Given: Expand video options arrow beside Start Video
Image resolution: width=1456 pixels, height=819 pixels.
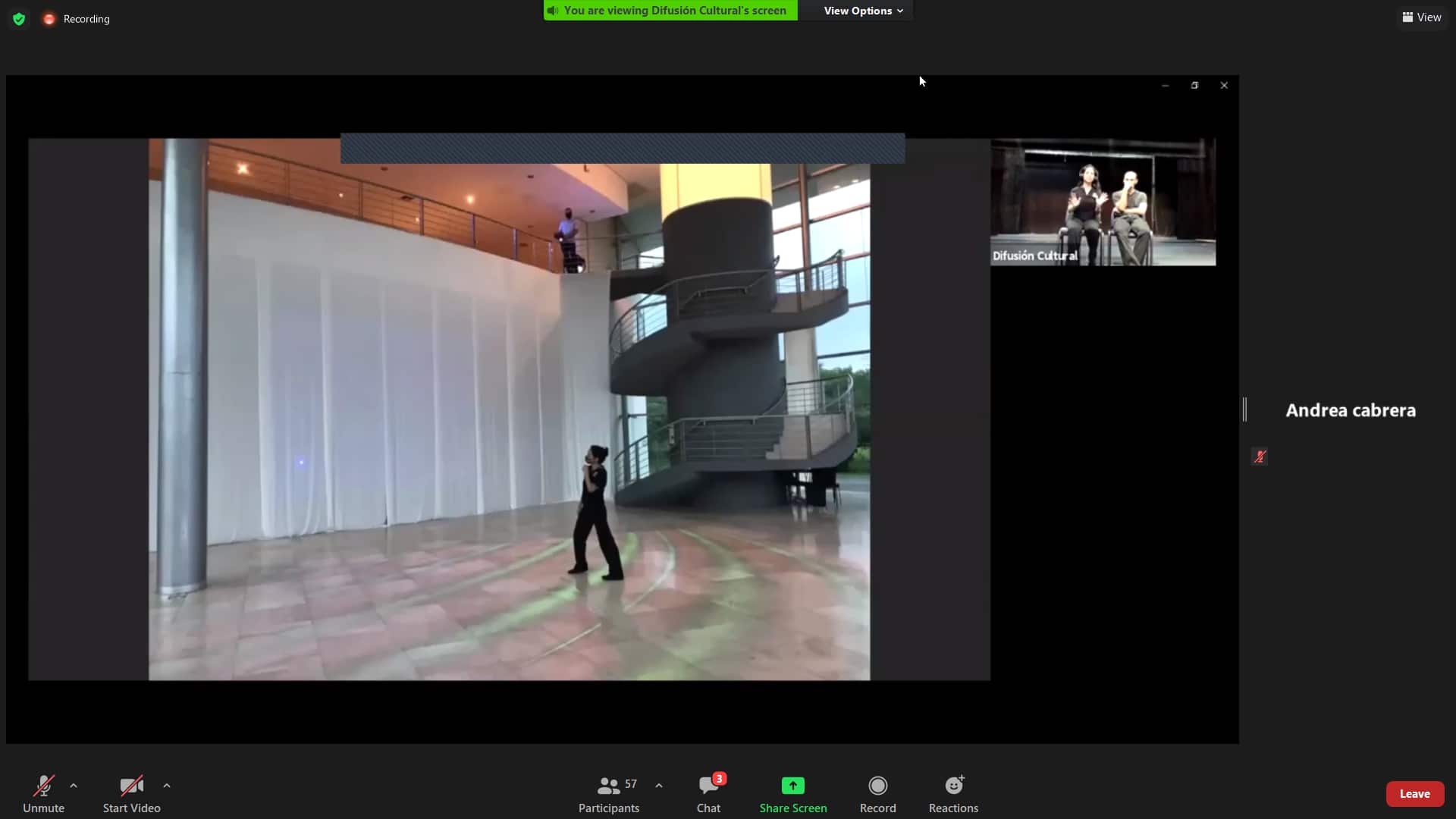Looking at the screenshot, I should 167,786.
